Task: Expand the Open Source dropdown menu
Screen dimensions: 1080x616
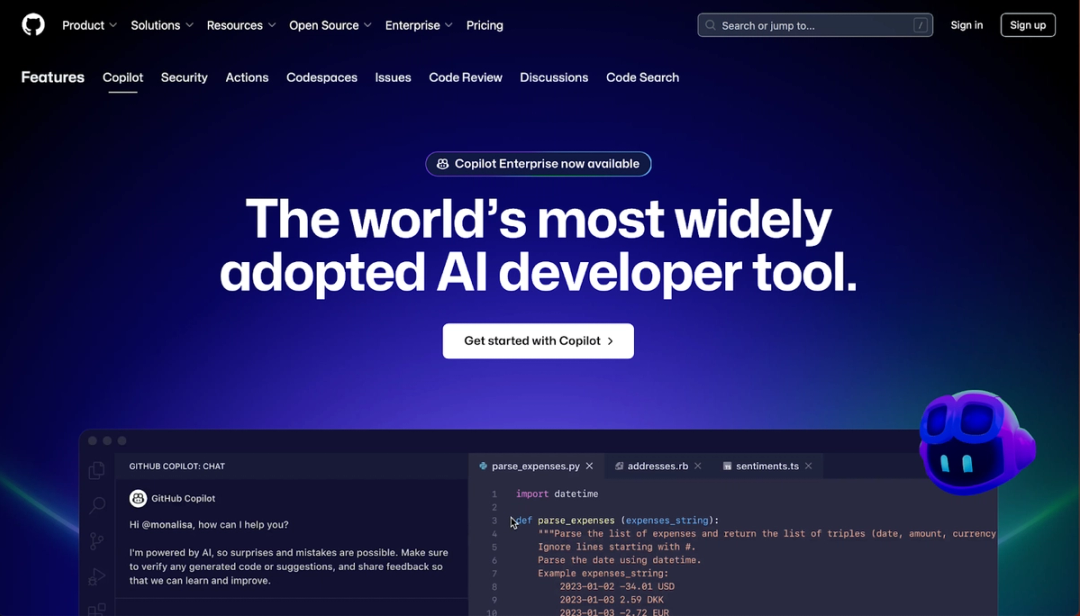Action: coord(331,25)
